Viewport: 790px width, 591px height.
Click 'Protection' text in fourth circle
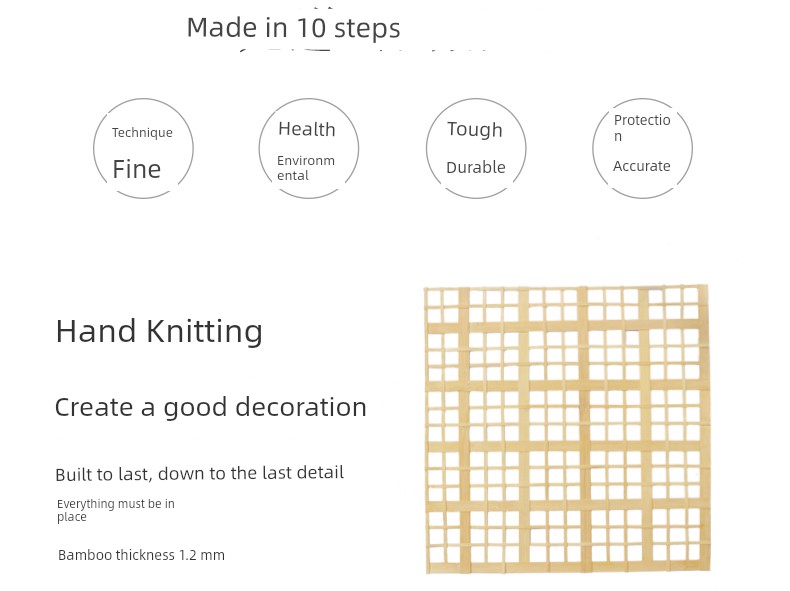[x=642, y=127]
